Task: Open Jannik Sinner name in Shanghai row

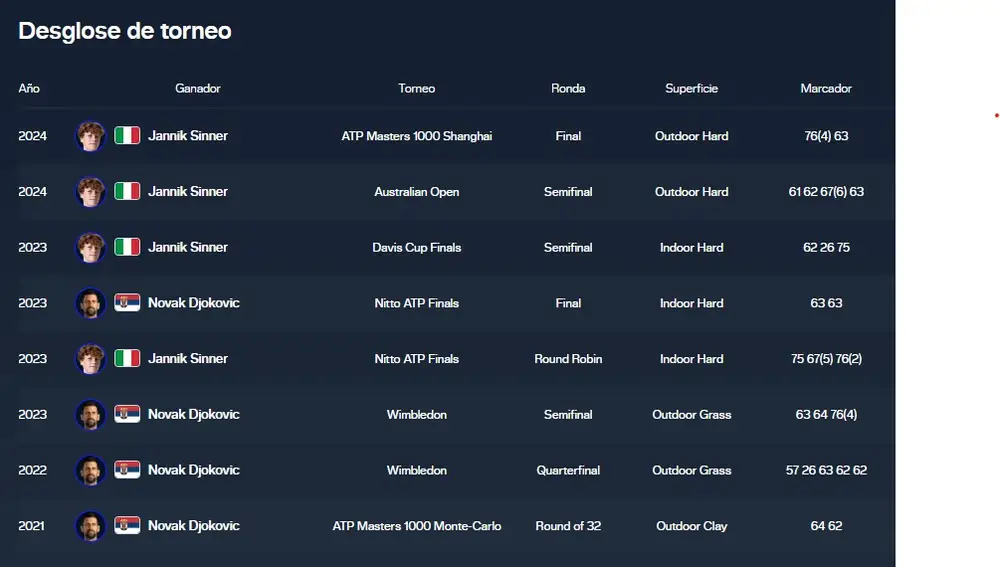Action: point(188,136)
